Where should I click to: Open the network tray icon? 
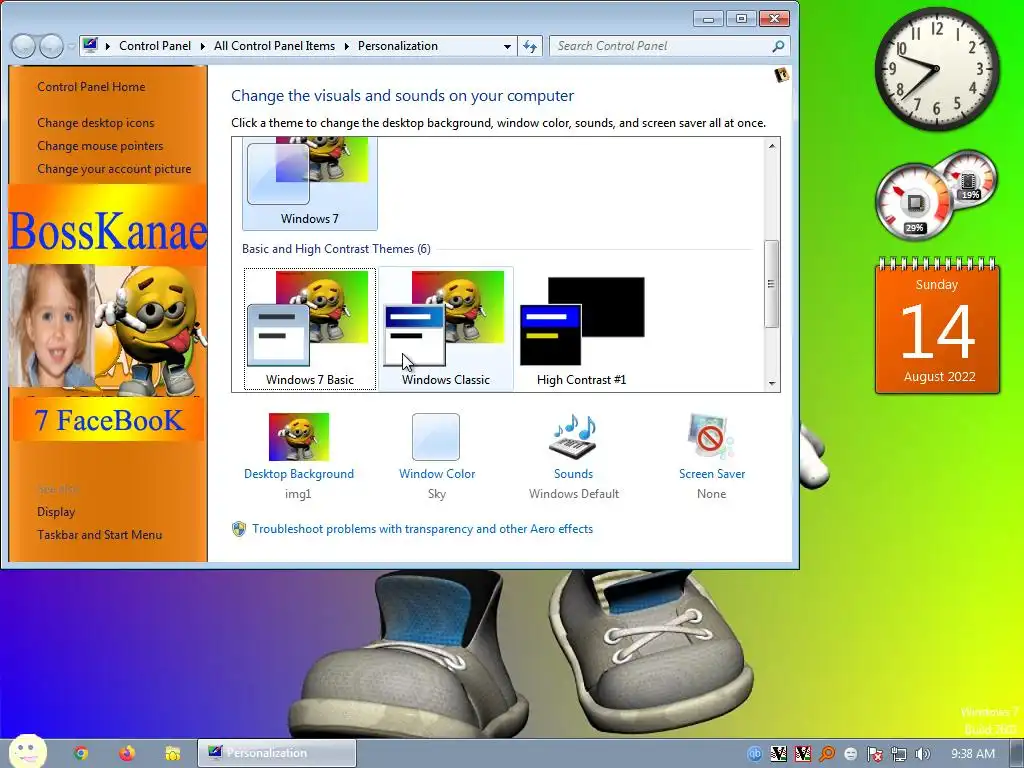(899, 754)
